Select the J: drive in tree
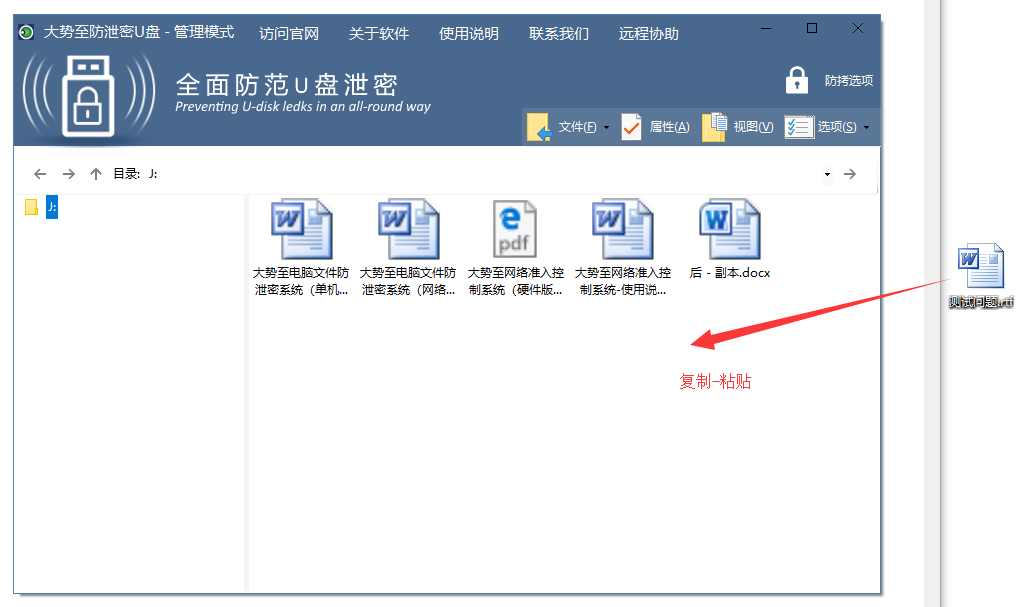Viewport: 1032px width, 607px height. click(x=52, y=207)
